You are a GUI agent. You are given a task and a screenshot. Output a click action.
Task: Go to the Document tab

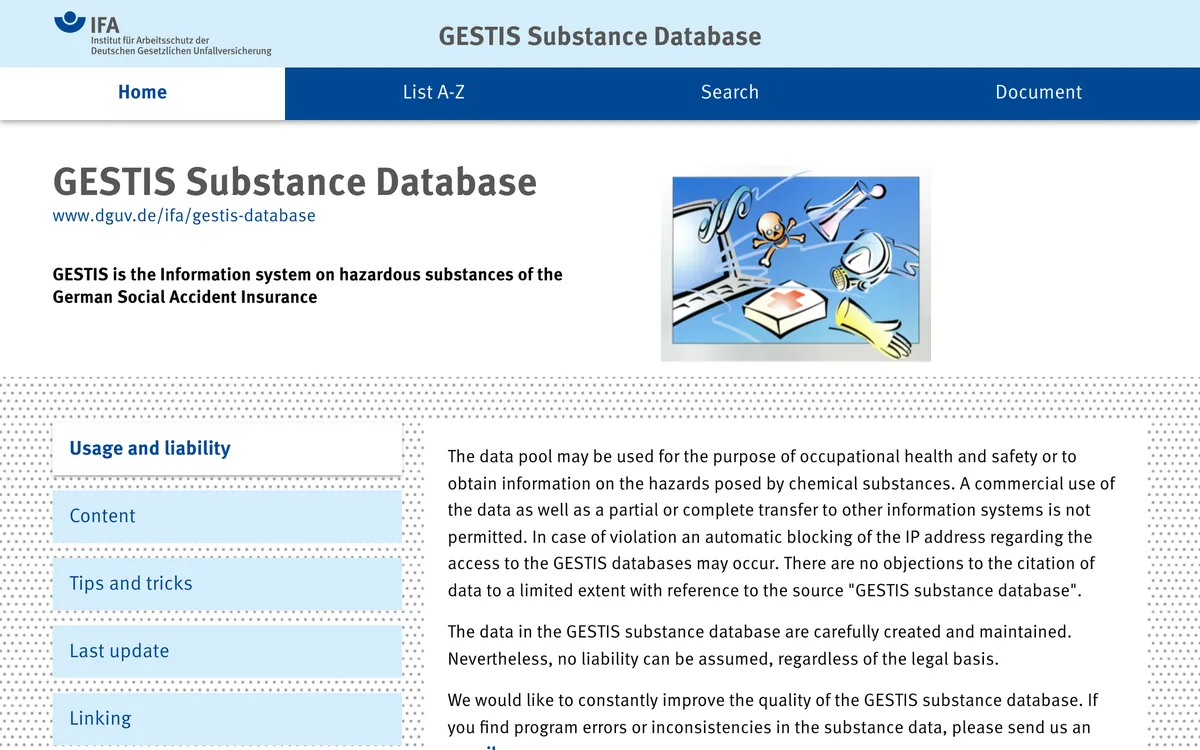point(1038,93)
